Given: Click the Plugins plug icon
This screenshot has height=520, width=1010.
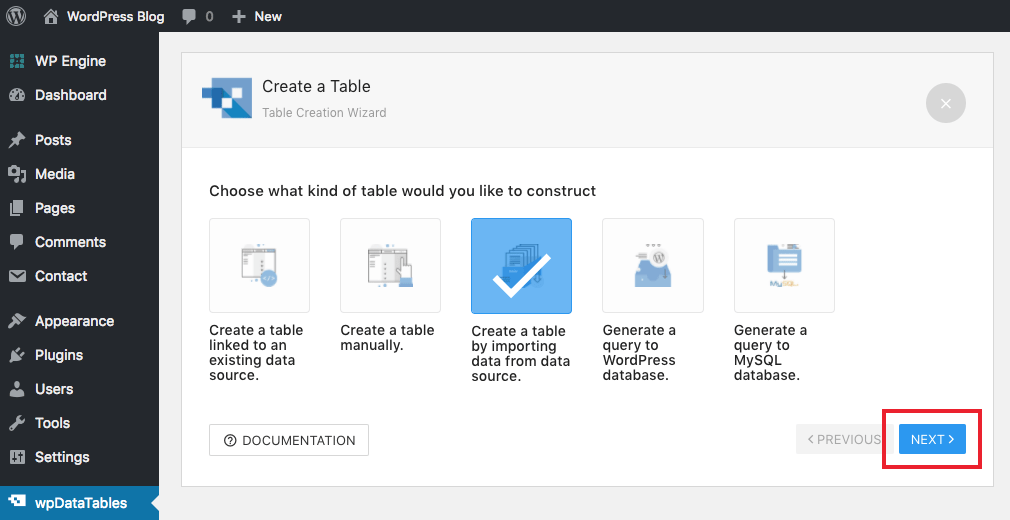Looking at the screenshot, I should point(17,355).
